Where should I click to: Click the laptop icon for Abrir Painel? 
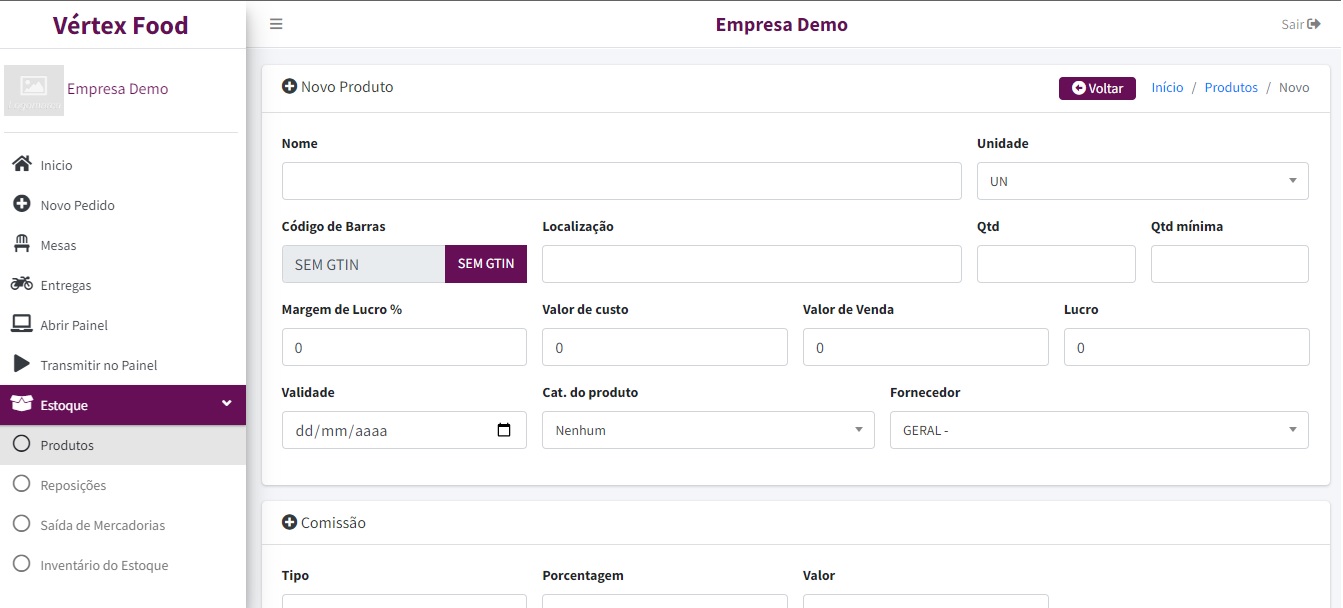21,324
